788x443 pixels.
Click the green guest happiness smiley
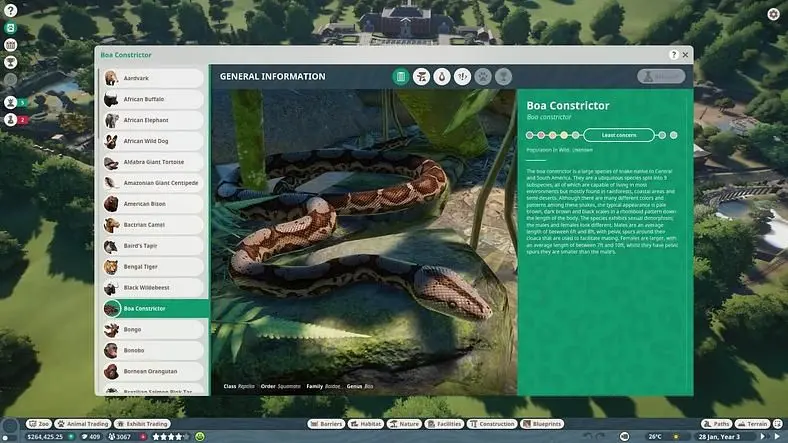[x=200, y=437]
